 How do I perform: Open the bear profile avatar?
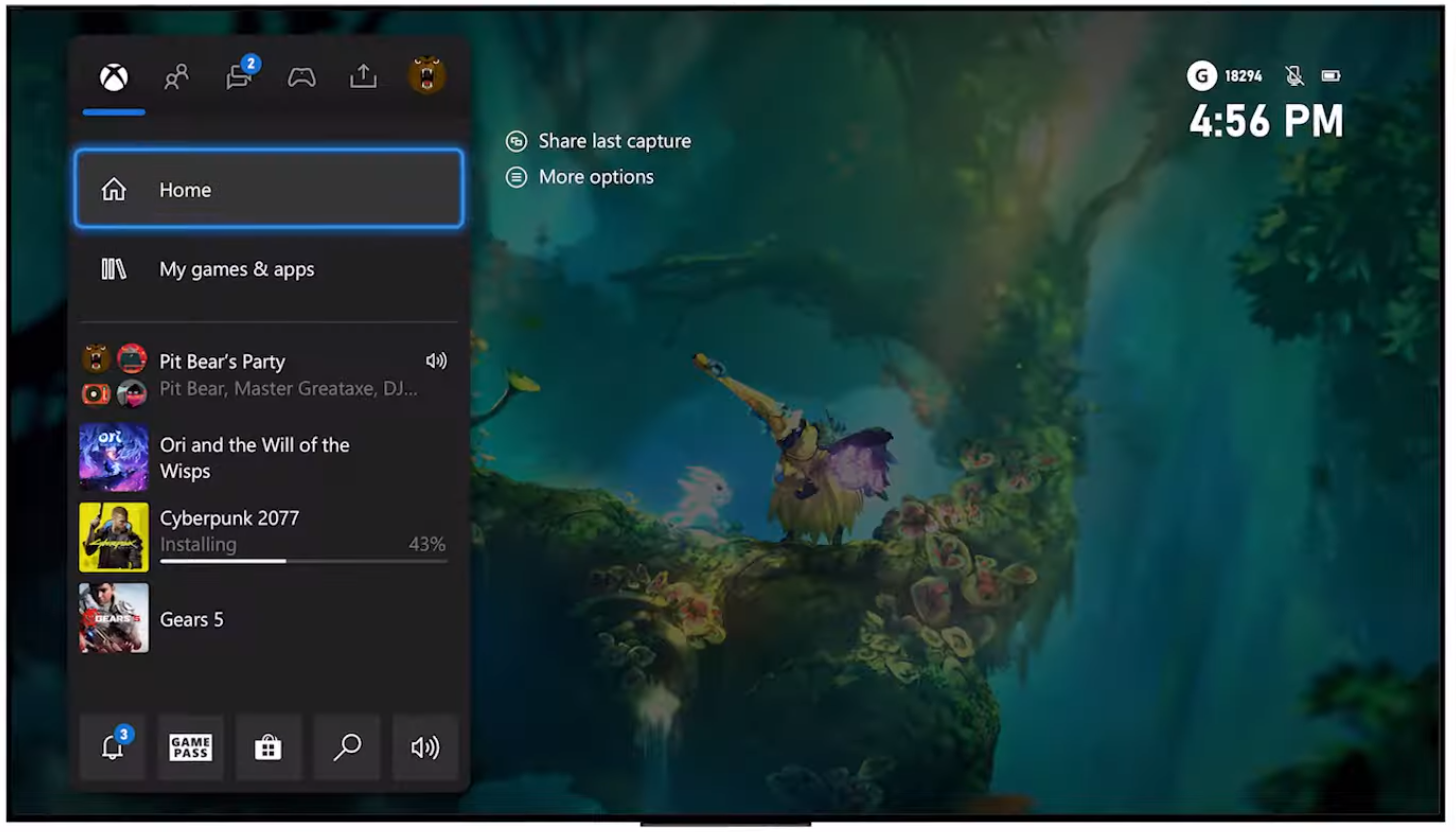[426, 76]
